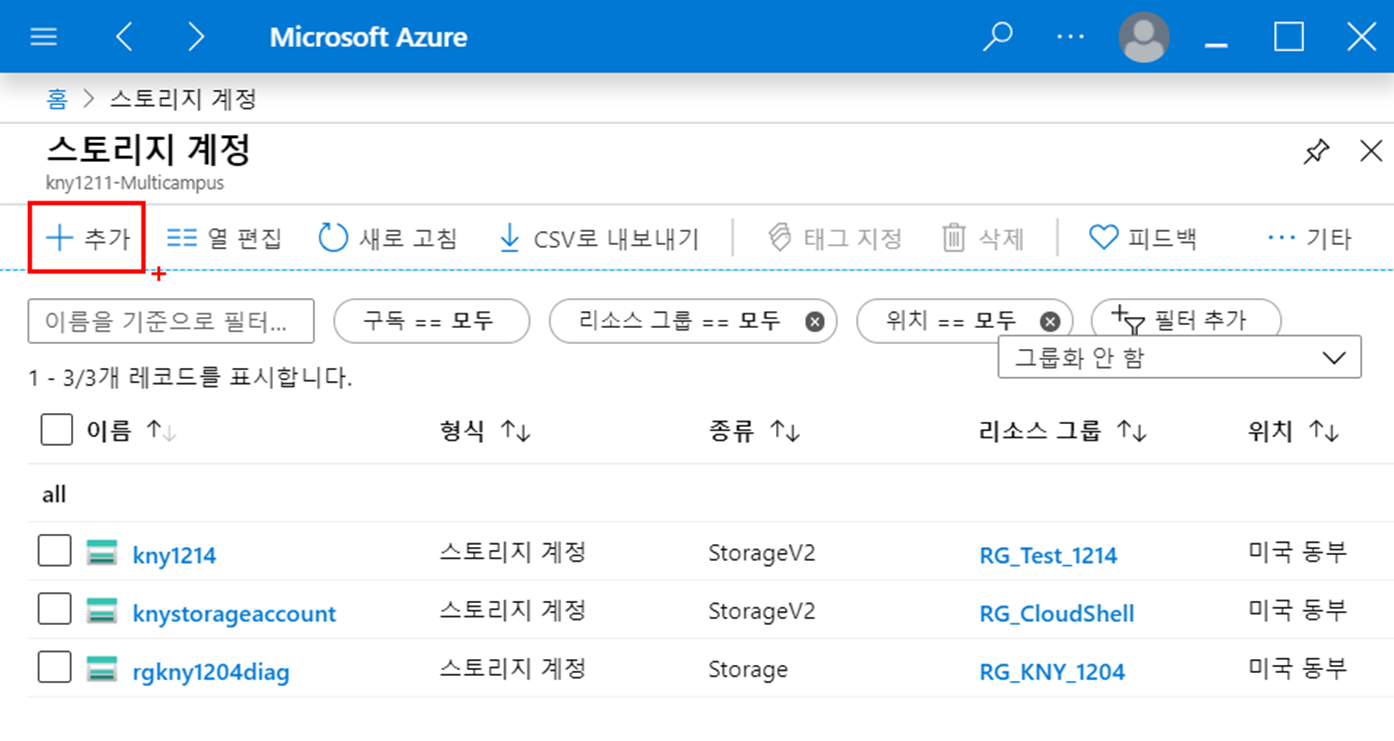This screenshot has width=1394, height=741.
Task: Refresh list with 새로 고침
Action: tap(388, 238)
